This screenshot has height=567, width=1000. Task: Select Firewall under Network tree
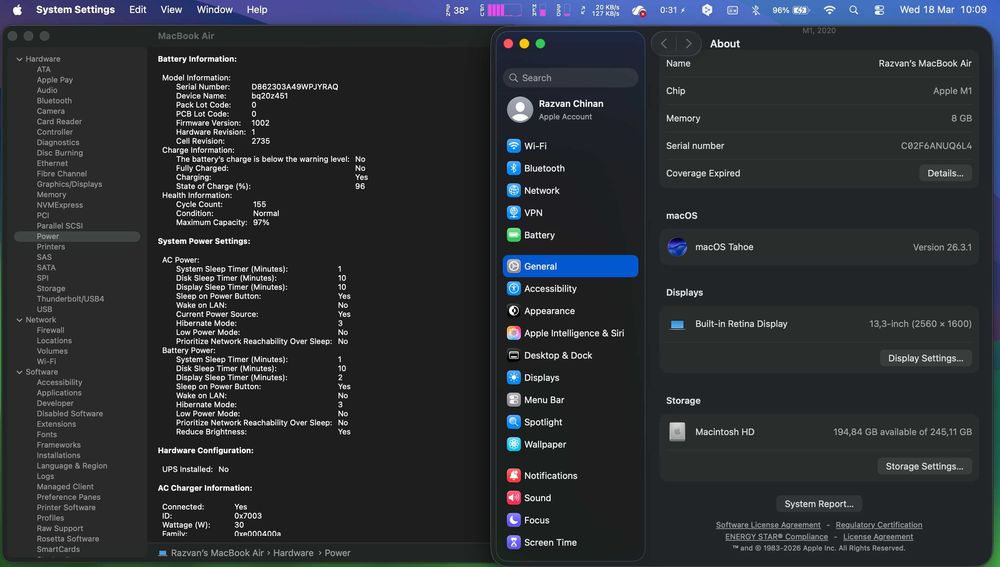click(50, 330)
